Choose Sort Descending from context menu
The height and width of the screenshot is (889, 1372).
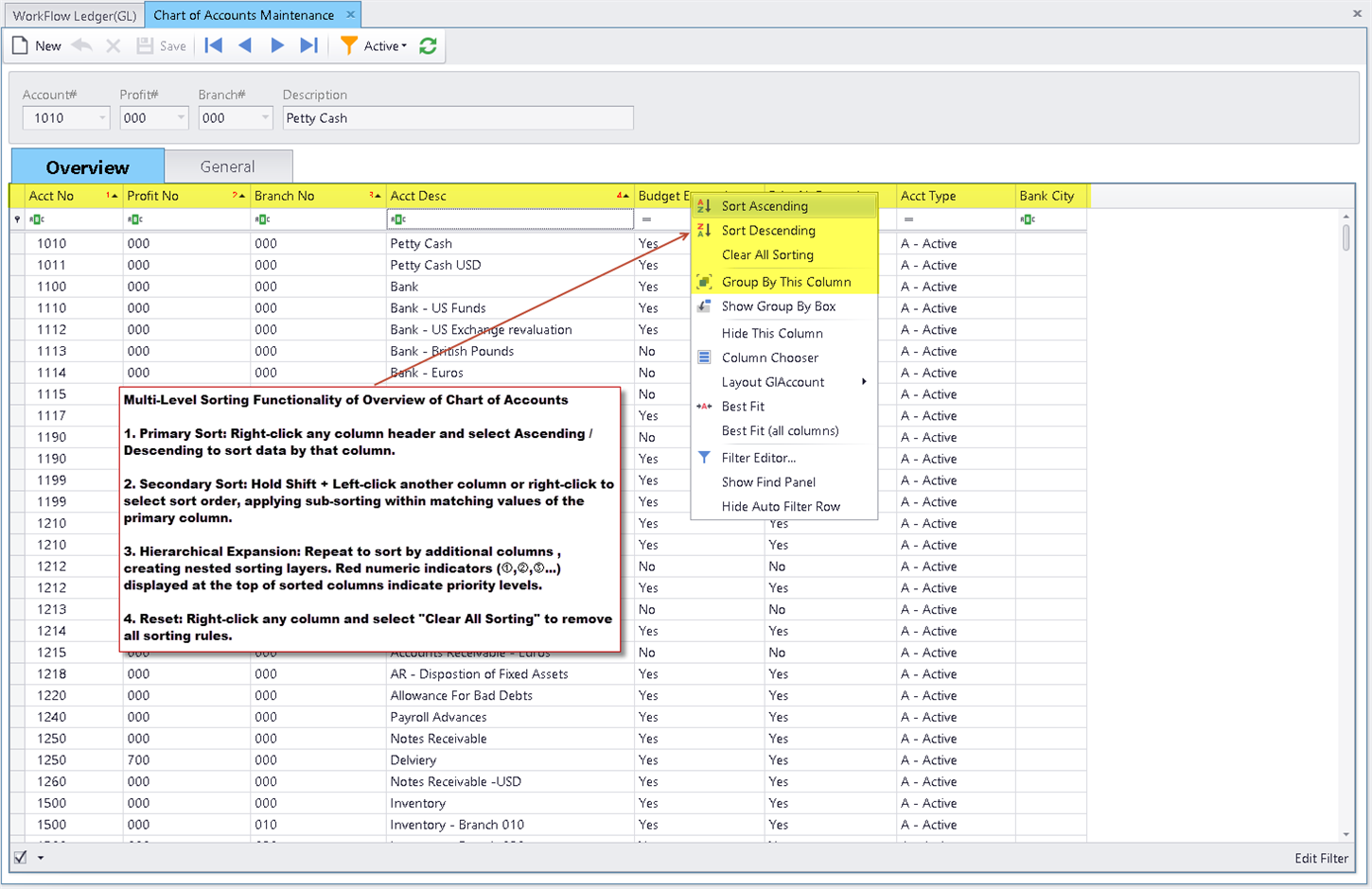tap(767, 231)
